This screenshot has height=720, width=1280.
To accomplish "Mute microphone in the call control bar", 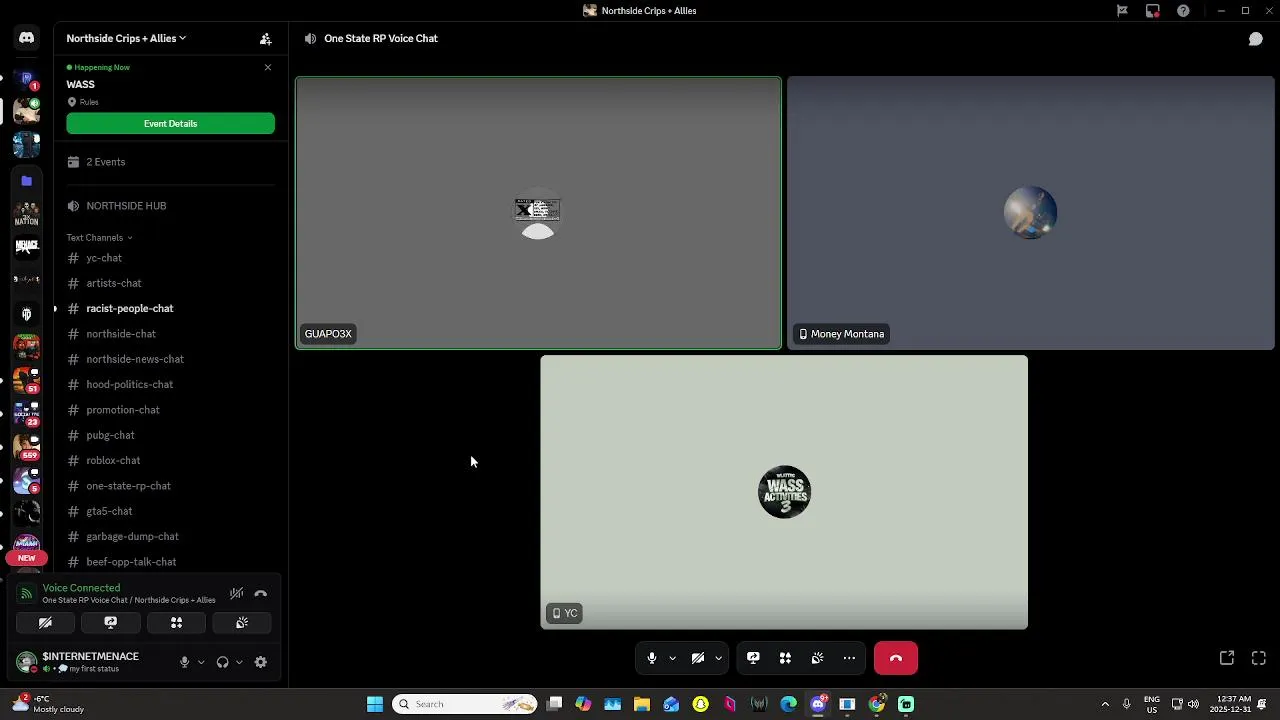I will click(652, 658).
